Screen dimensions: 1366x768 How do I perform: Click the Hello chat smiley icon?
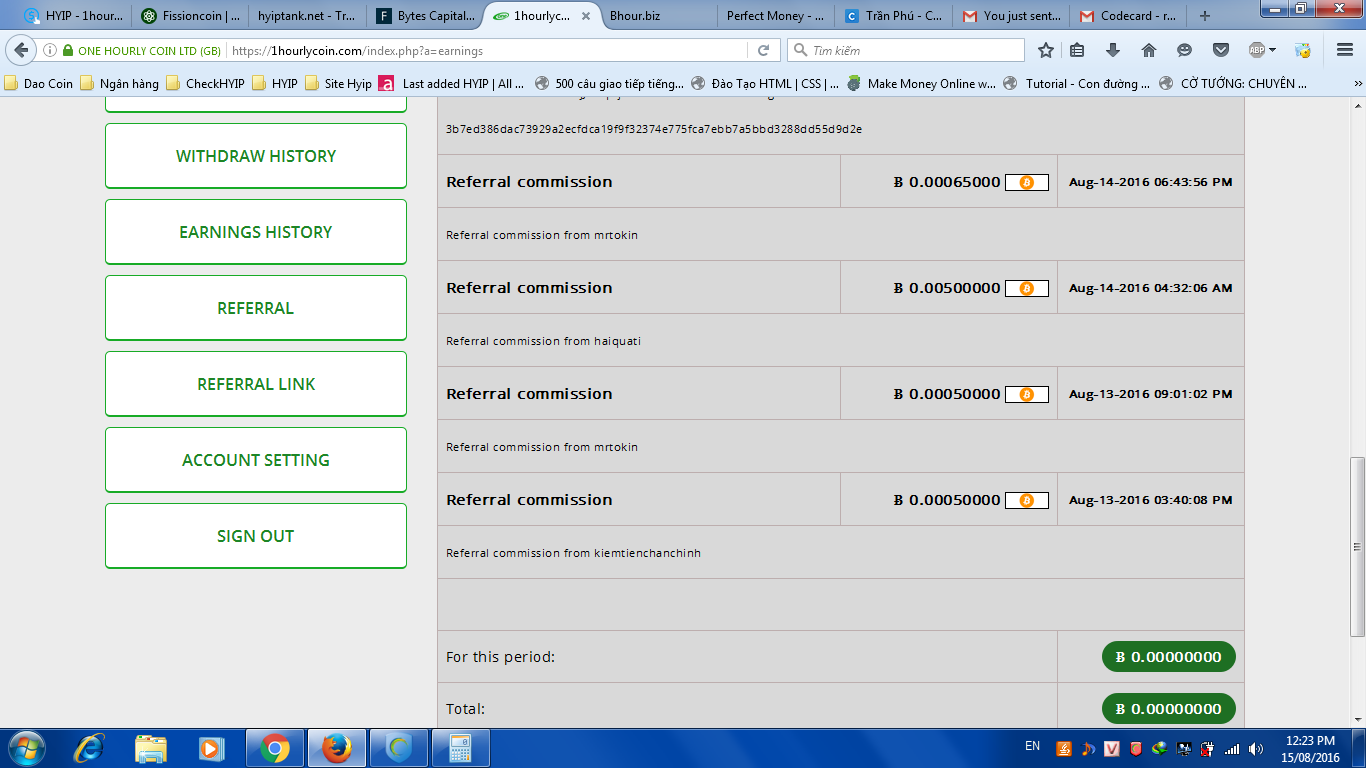pyautogui.click(x=1185, y=50)
